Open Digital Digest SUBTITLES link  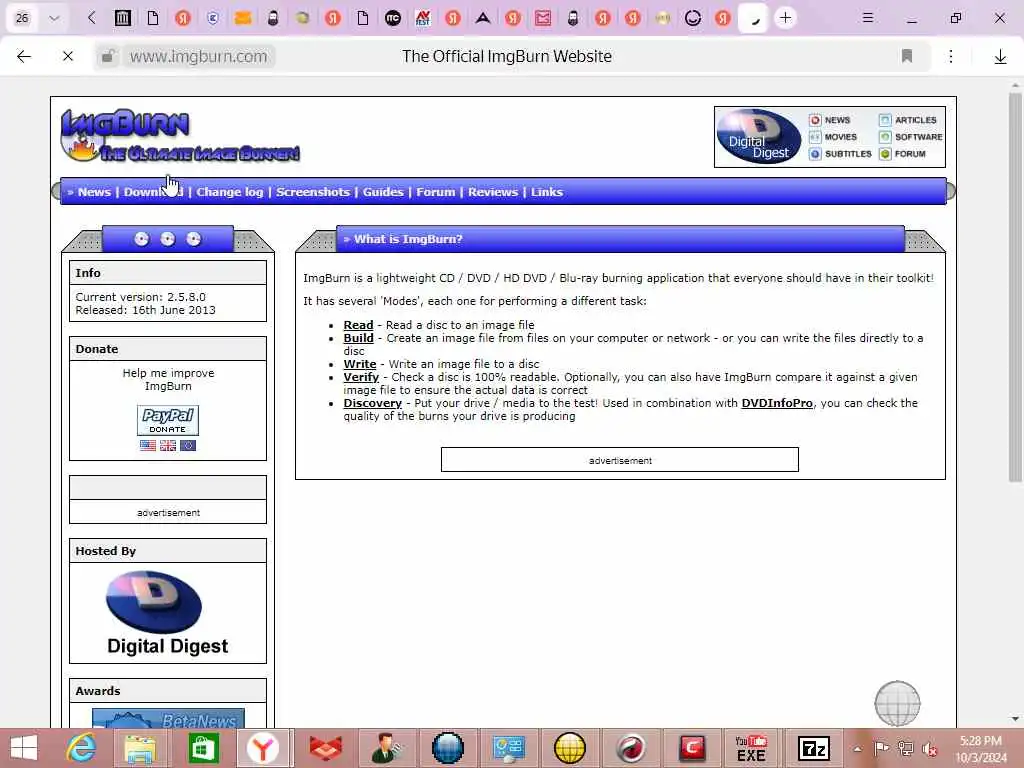[840, 154]
